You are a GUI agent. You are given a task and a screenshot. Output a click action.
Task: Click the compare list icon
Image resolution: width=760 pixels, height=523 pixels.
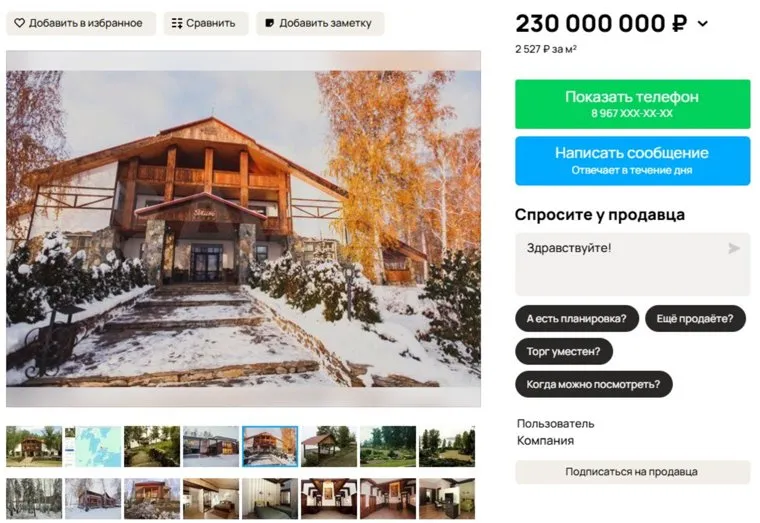pyautogui.click(x=177, y=23)
